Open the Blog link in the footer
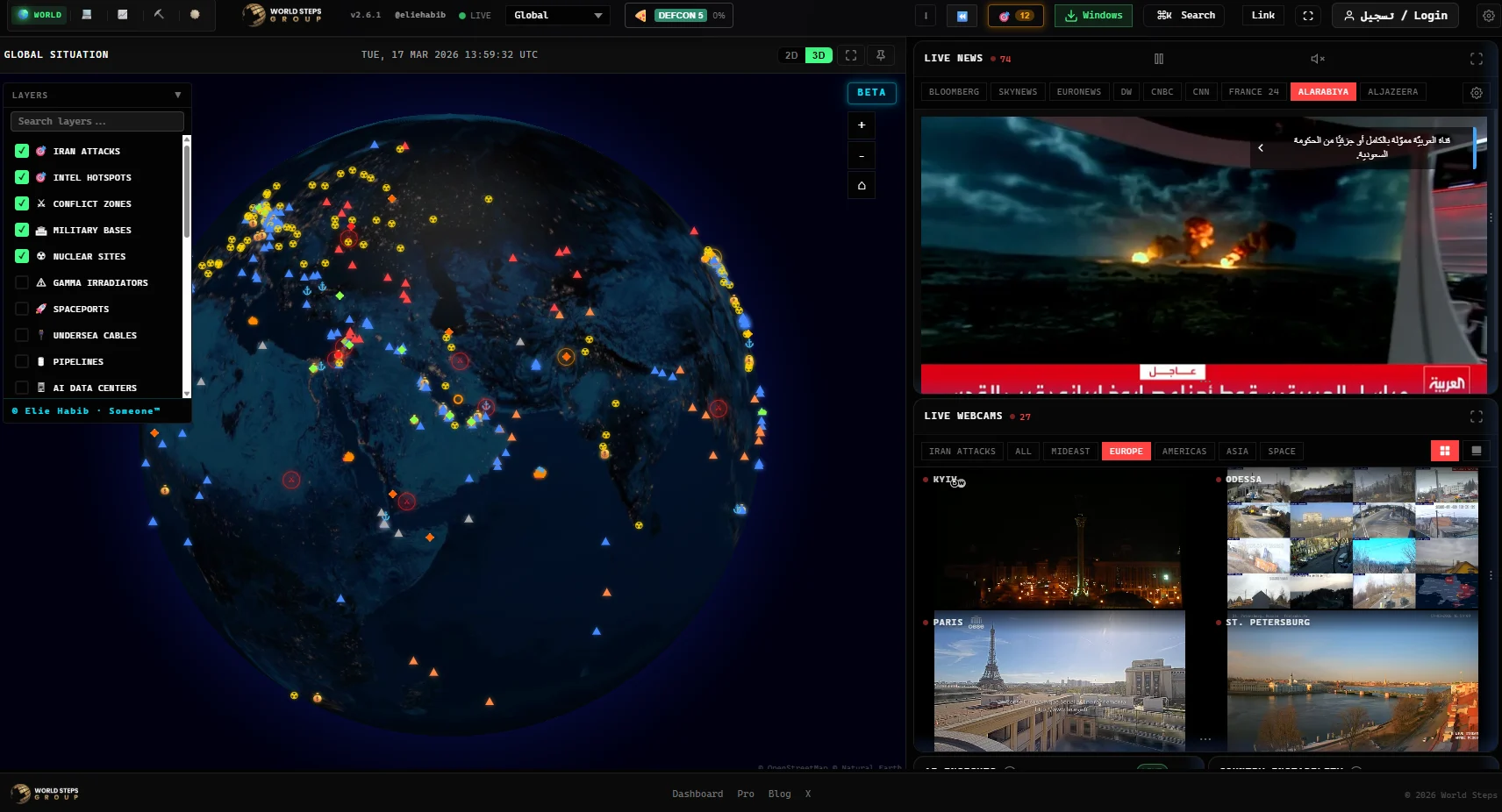Viewport: 1502px width, 812px height. [x=778, y=794]
